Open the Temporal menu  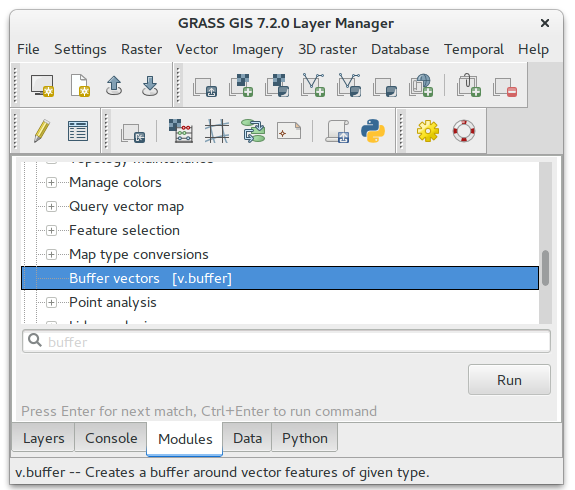[x=474, y=49]
